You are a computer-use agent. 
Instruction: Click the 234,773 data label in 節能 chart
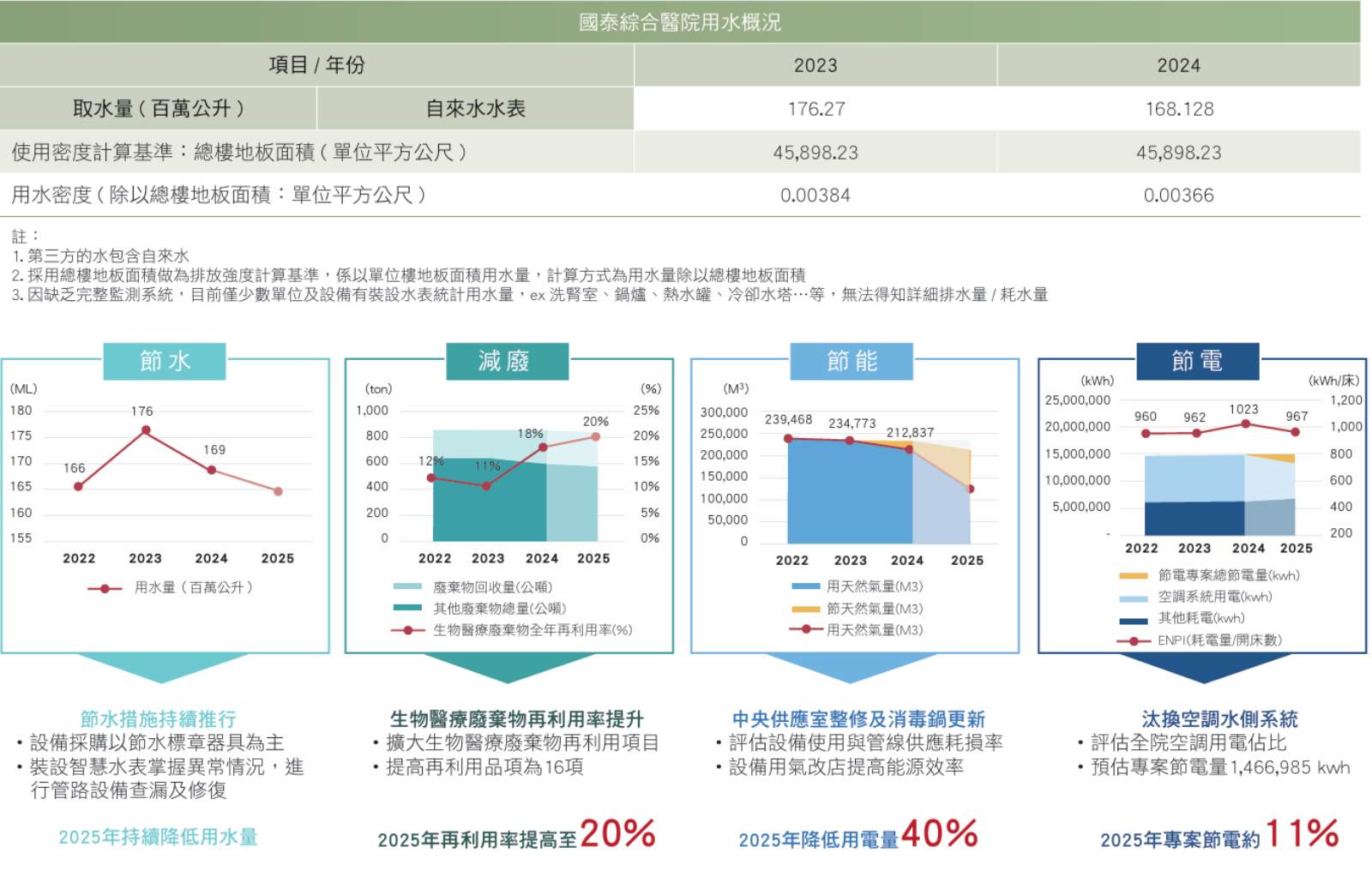pos(852,423)
